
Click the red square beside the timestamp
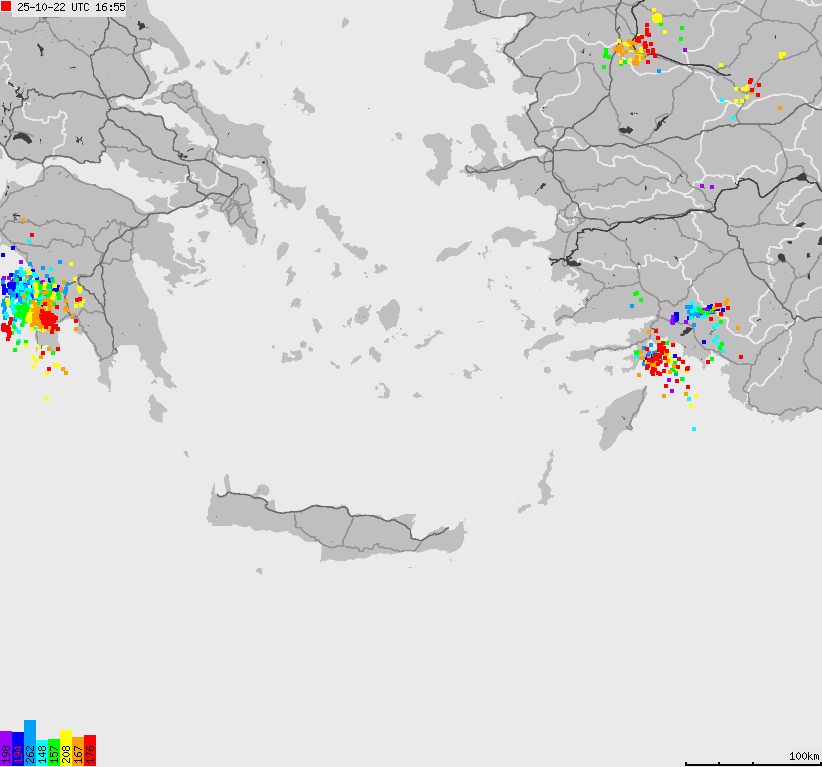point(6,6)
